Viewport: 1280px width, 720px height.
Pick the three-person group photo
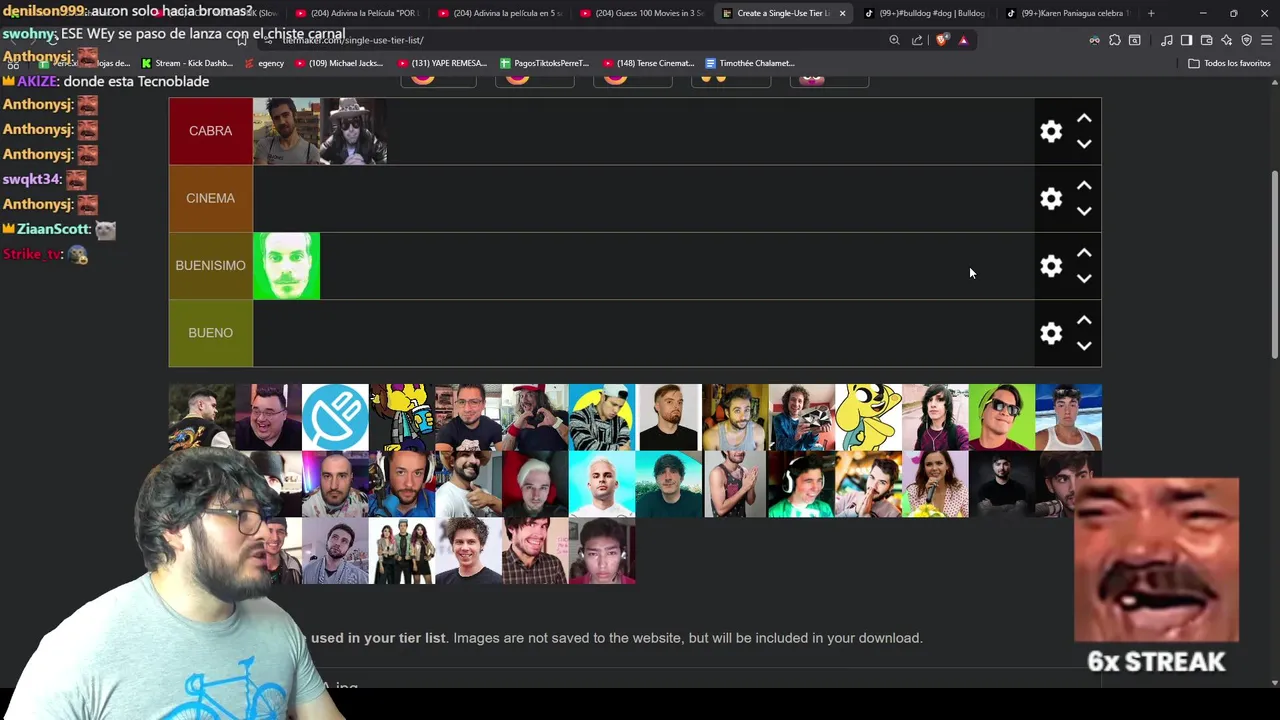[x=402, y=551]
